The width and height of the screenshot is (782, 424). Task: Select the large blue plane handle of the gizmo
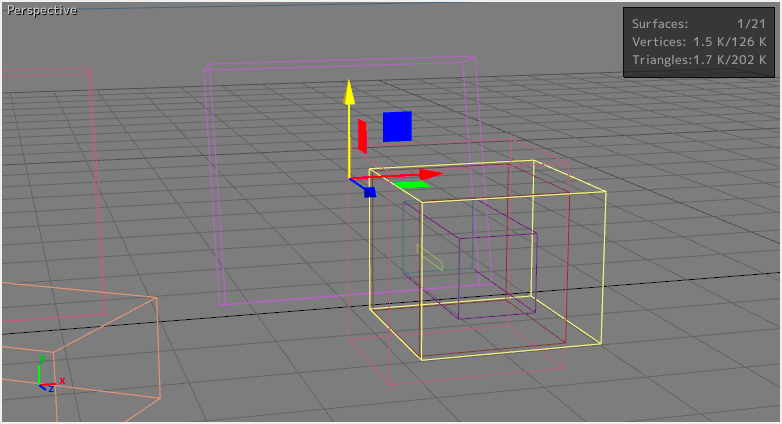click(397, 127)
